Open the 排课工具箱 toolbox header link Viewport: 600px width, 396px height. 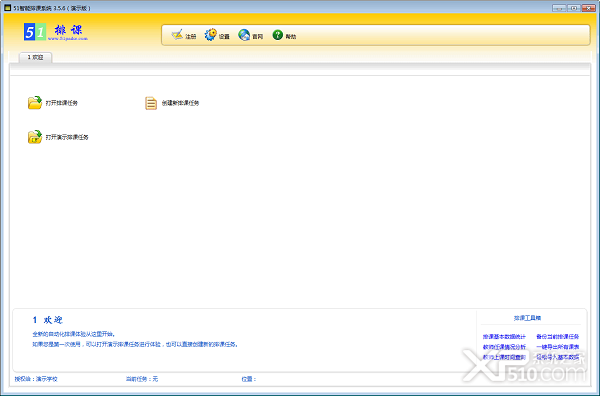tap(527, 318)
